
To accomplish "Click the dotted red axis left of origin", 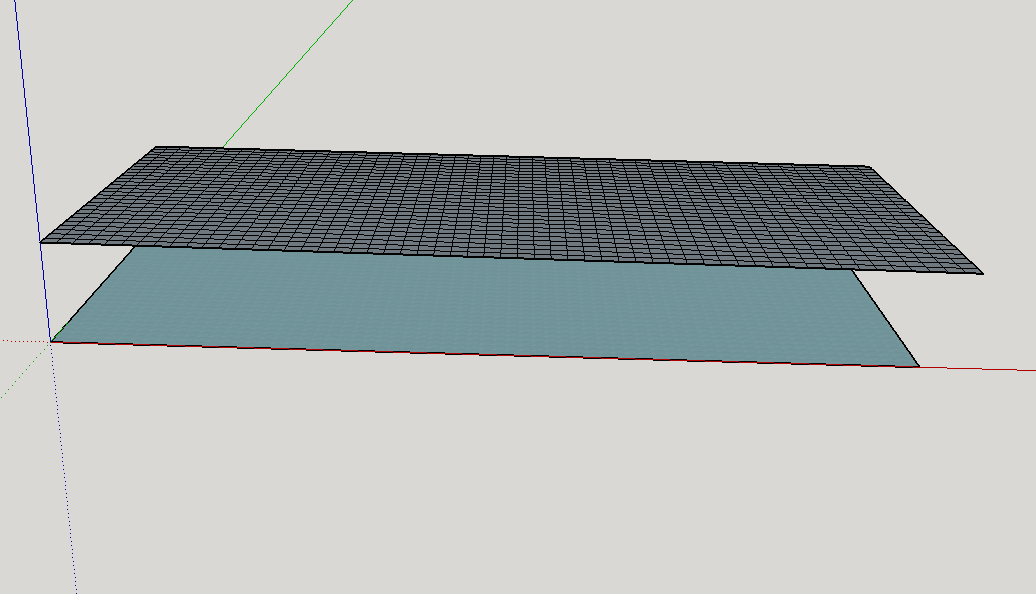I will tap(20, 341).
